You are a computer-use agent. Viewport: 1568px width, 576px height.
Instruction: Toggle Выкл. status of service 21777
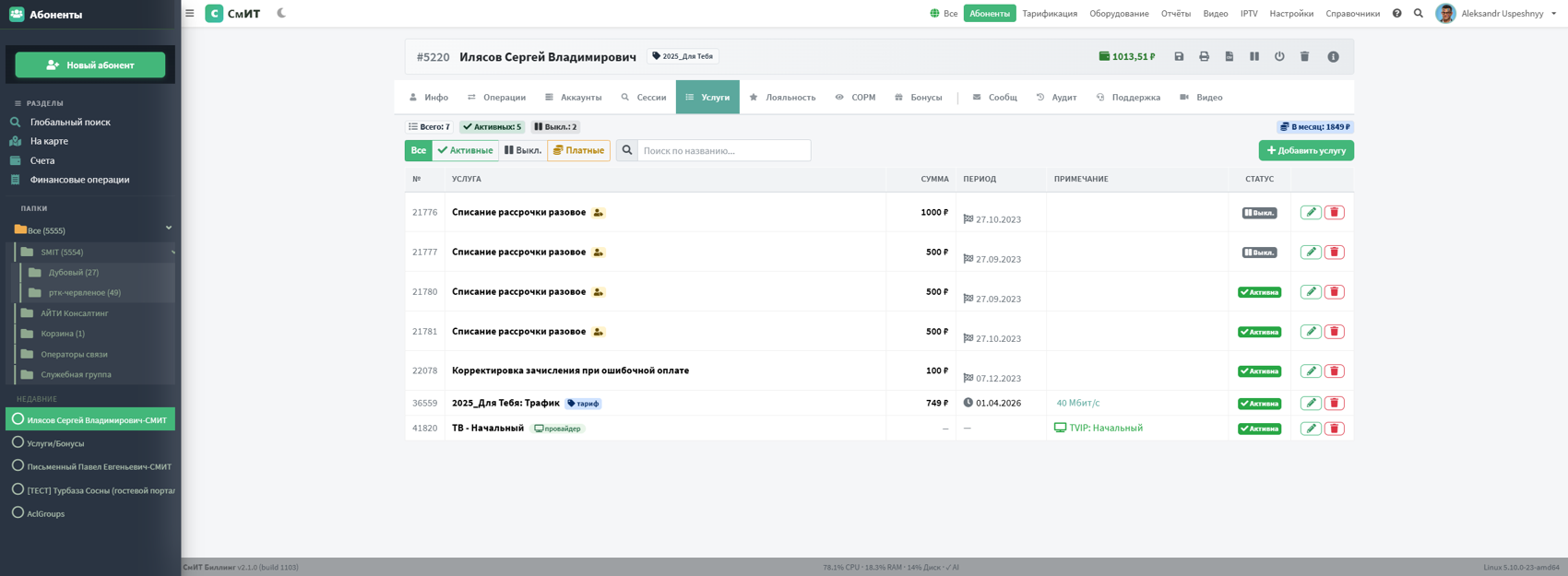click(1259, 253)
